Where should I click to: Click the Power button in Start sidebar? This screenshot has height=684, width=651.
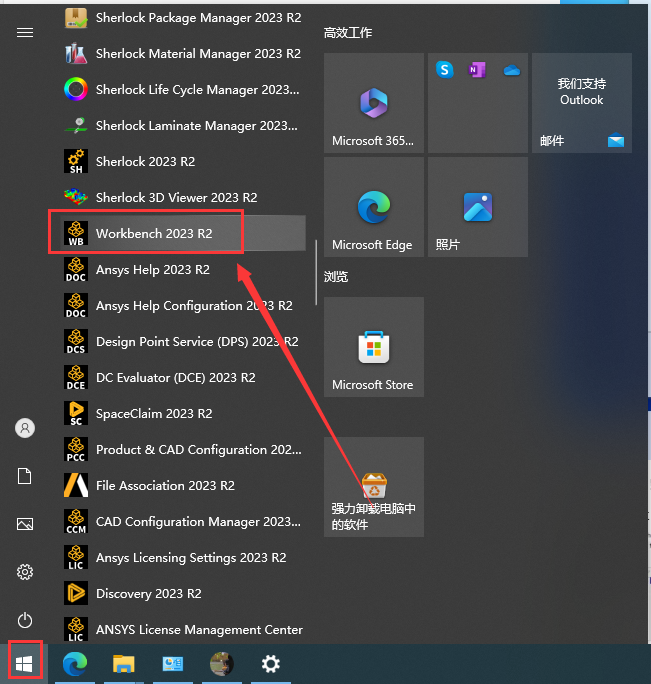point(25,620)
